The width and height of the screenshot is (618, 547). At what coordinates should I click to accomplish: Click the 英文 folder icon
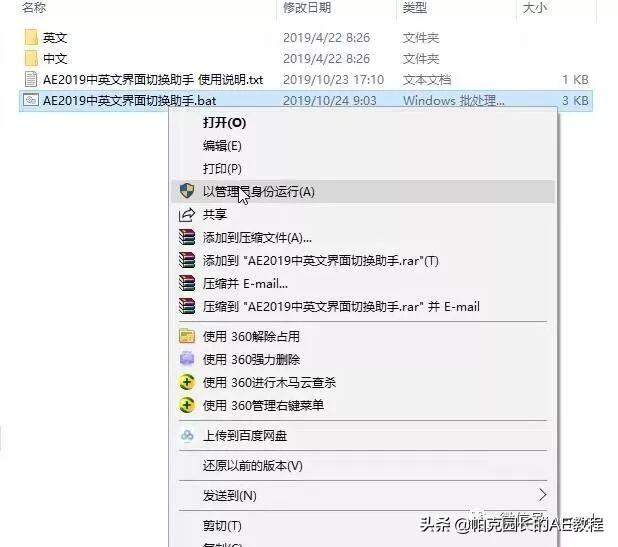point(31,38)
